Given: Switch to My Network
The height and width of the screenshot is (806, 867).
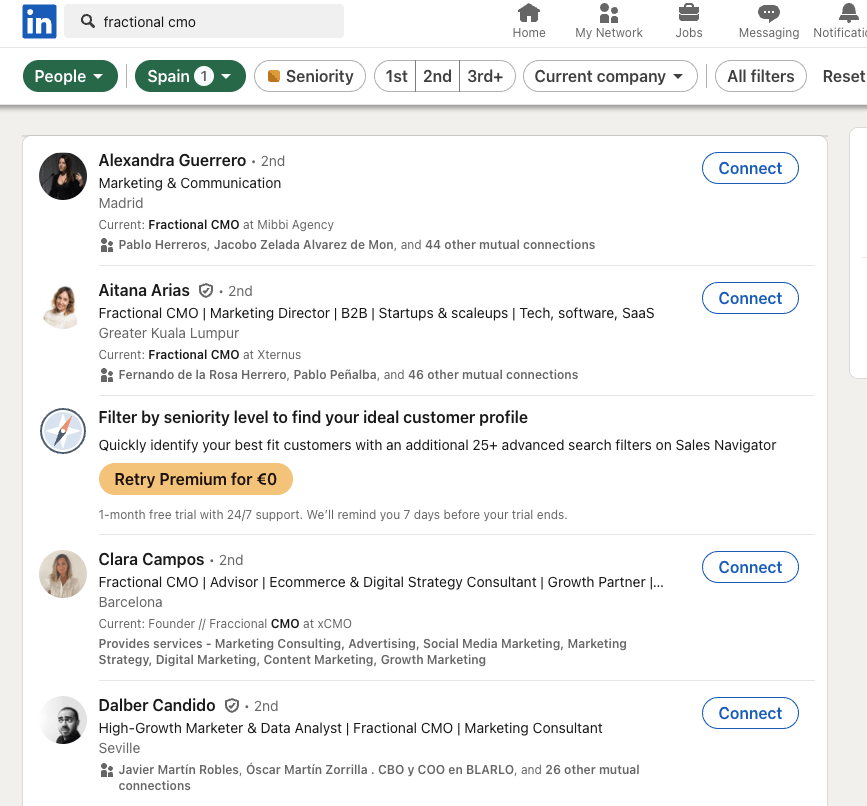Looking at the screenshot, I should pyautogui.click(x=608, y=14).
